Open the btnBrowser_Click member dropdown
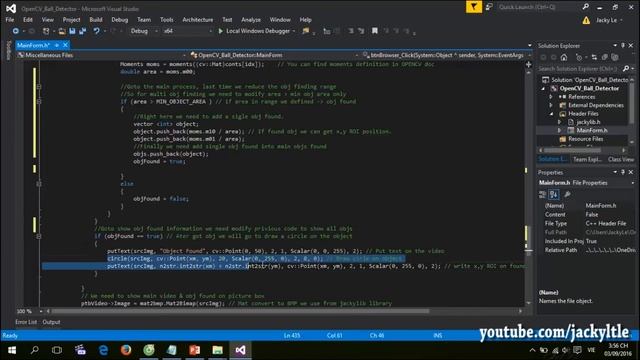Image resolution: width=640 pixels, height=360 pixels. [x=446, y=55]
